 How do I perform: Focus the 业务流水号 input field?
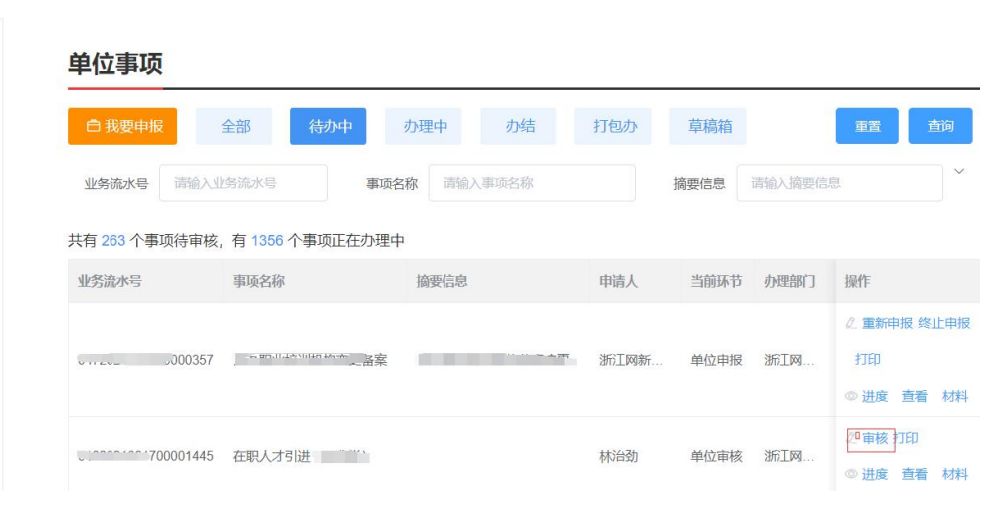[x=243, y=183]
